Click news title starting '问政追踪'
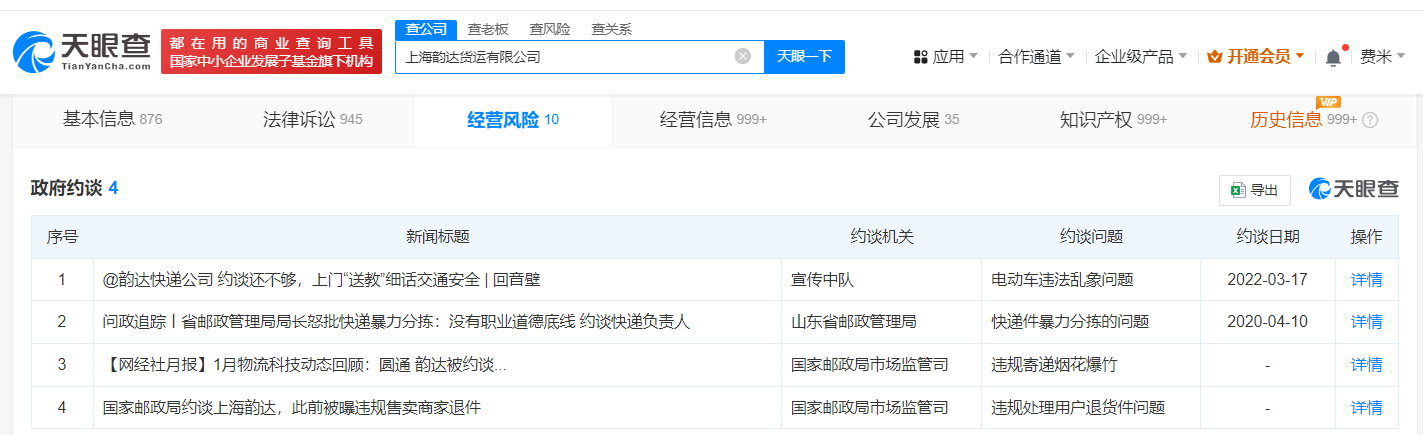 (x=396, y=322)
